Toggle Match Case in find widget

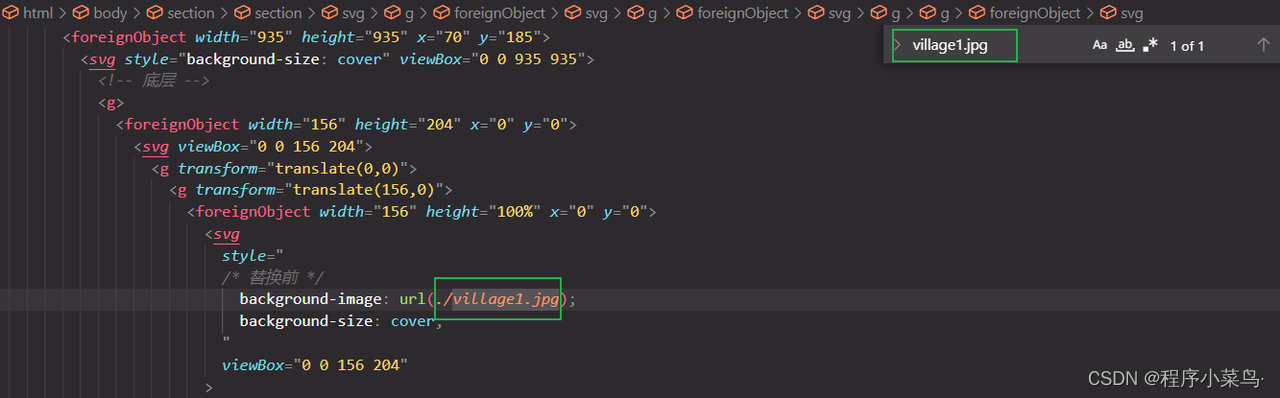pos(1100,45)
